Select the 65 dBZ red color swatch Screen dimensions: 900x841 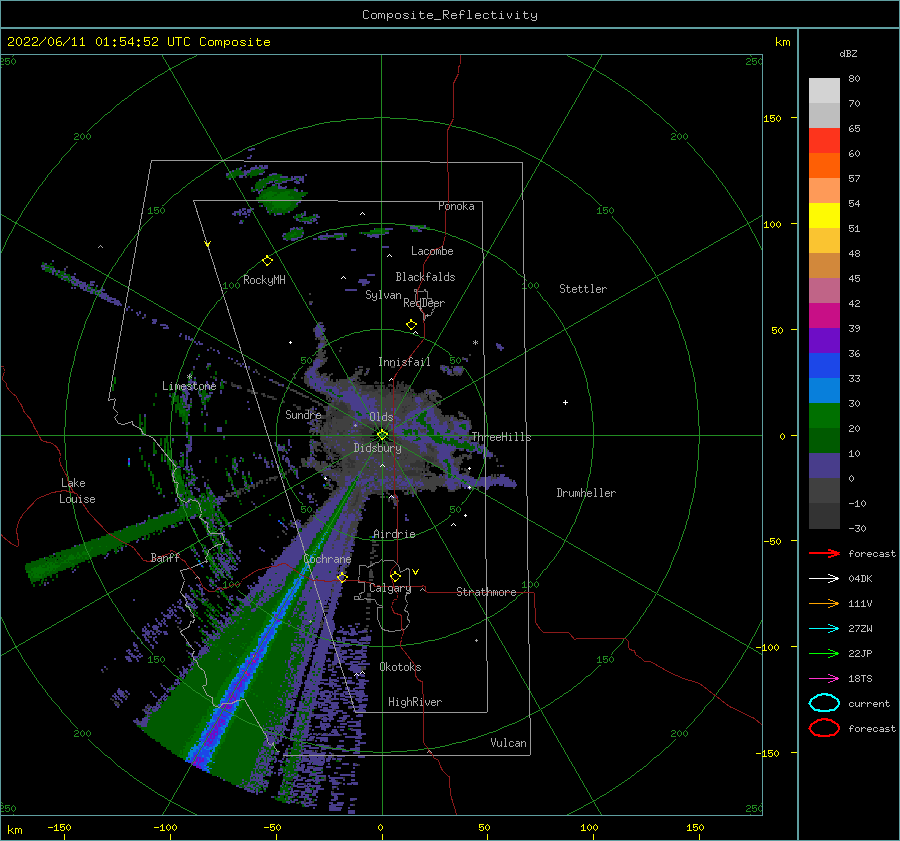coord(824,141)
